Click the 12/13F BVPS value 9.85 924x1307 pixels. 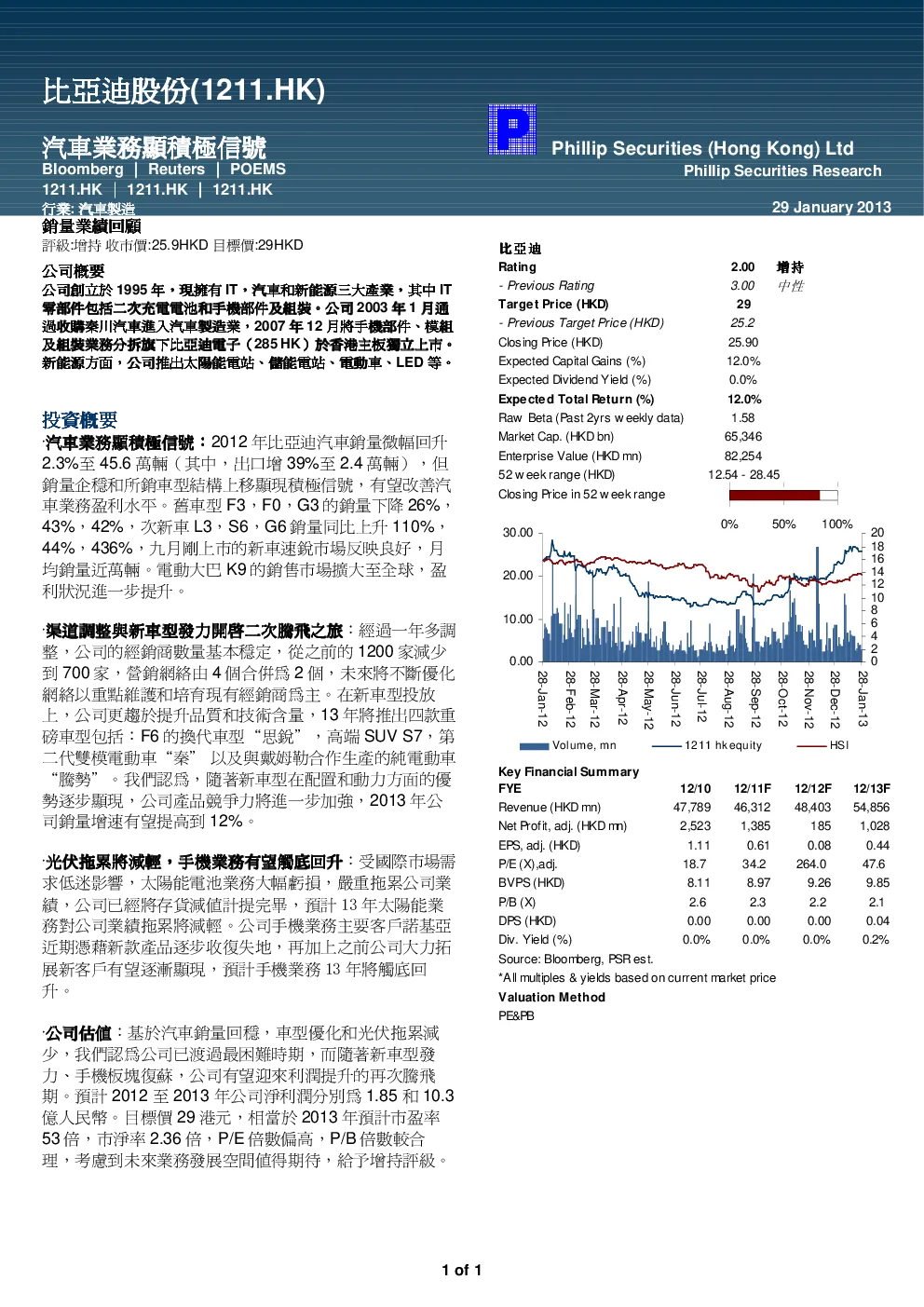tap(877, 883)
